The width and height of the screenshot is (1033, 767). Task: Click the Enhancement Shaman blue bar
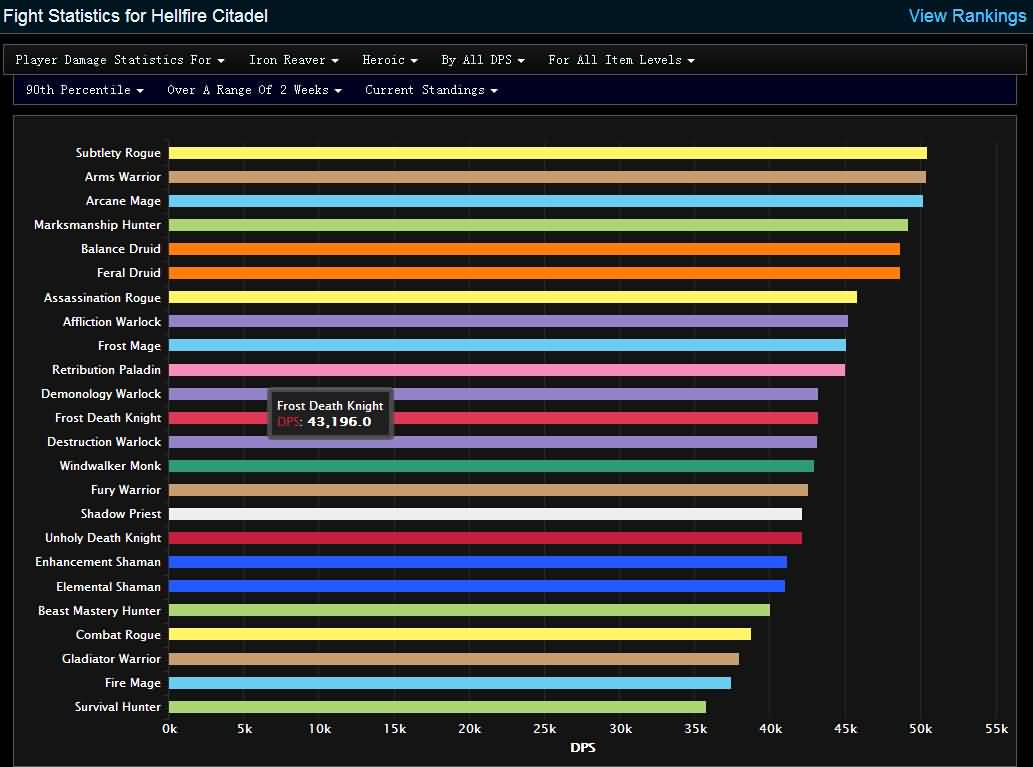478,562
